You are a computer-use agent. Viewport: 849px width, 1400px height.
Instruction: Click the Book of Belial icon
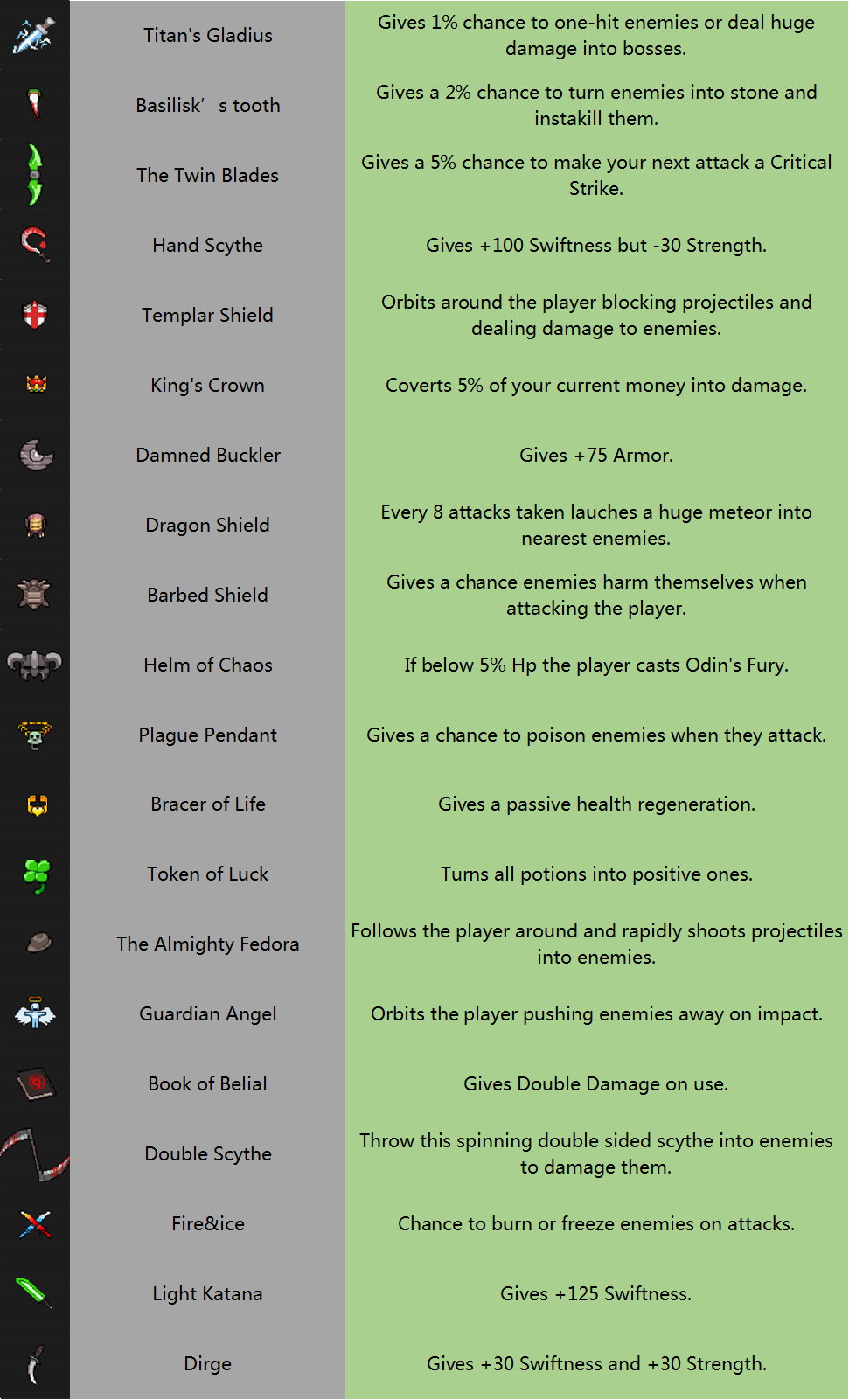(36, 1084)
